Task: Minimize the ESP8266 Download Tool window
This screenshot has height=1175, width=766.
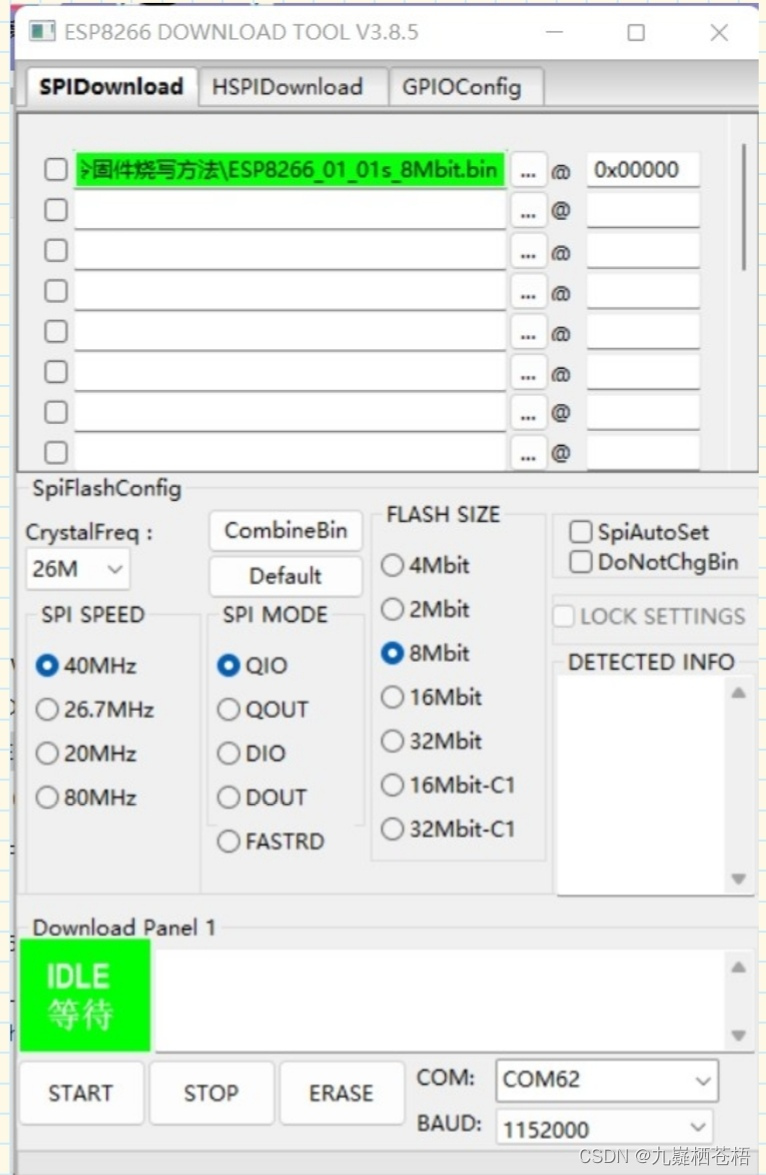Action: tap(555, 32)
